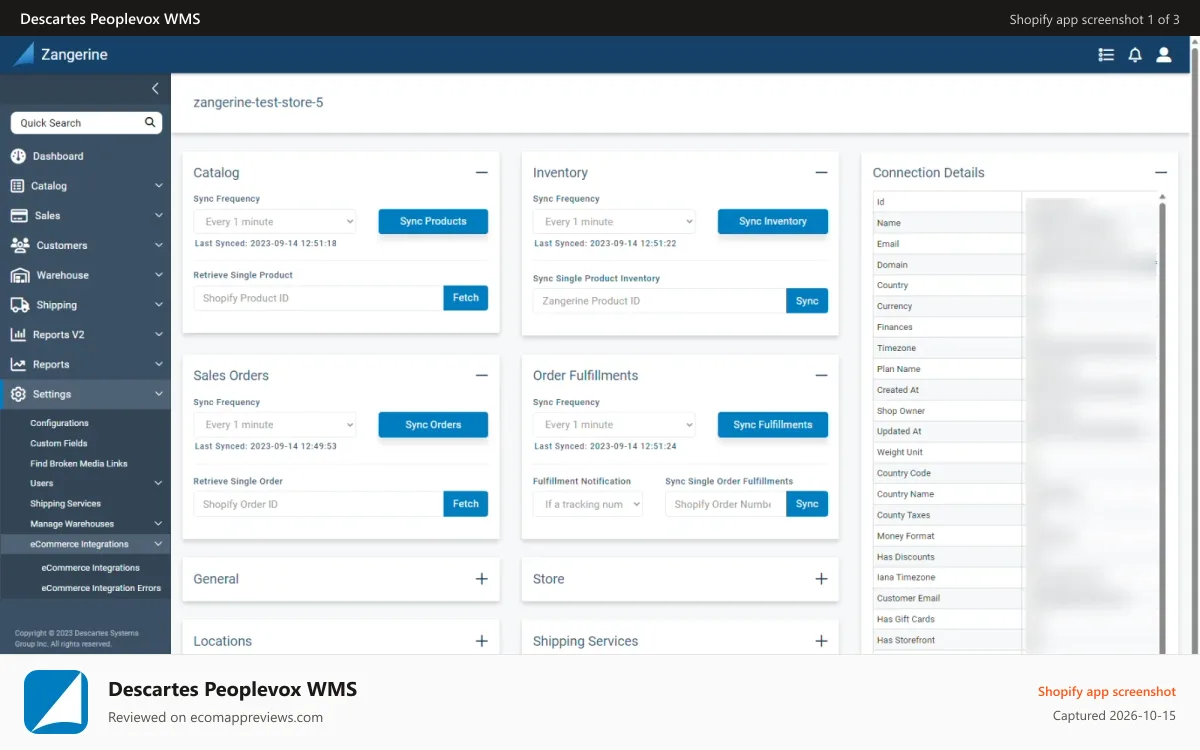Expand the Locations section
The width and height of the screenshot is (1200, 750).
pyautogui.click(x=481, y=641)
